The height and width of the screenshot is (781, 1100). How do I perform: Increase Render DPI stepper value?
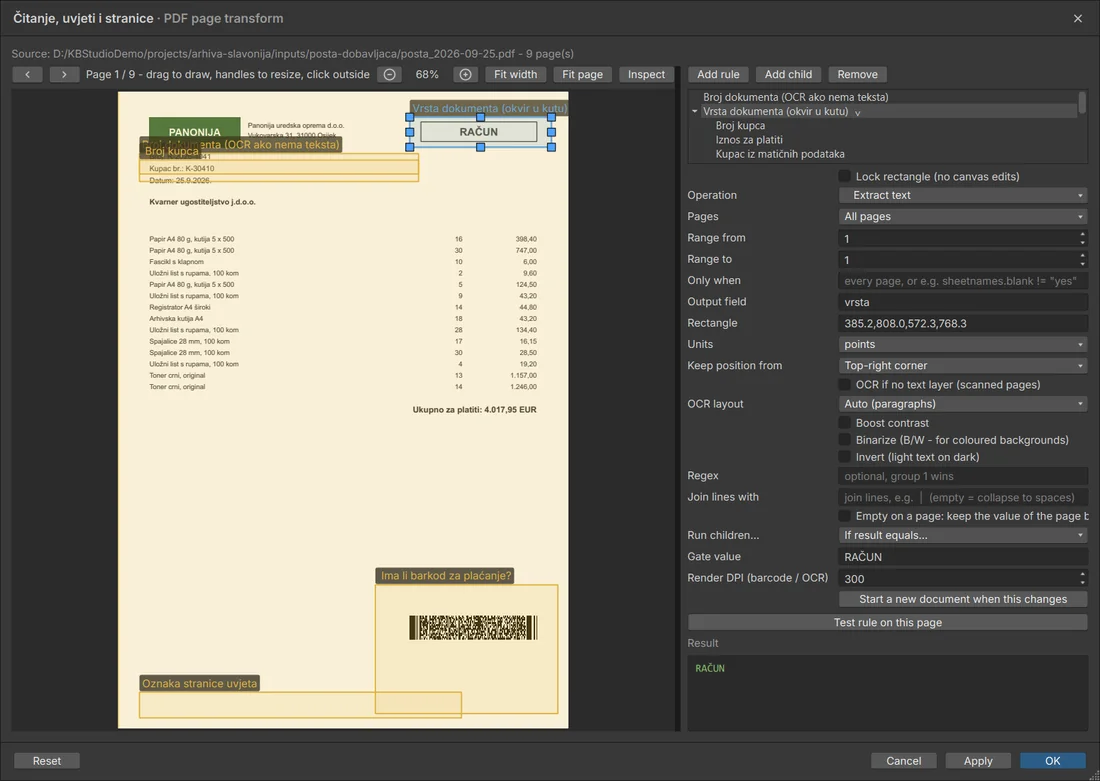click(x=1082, y=575)
